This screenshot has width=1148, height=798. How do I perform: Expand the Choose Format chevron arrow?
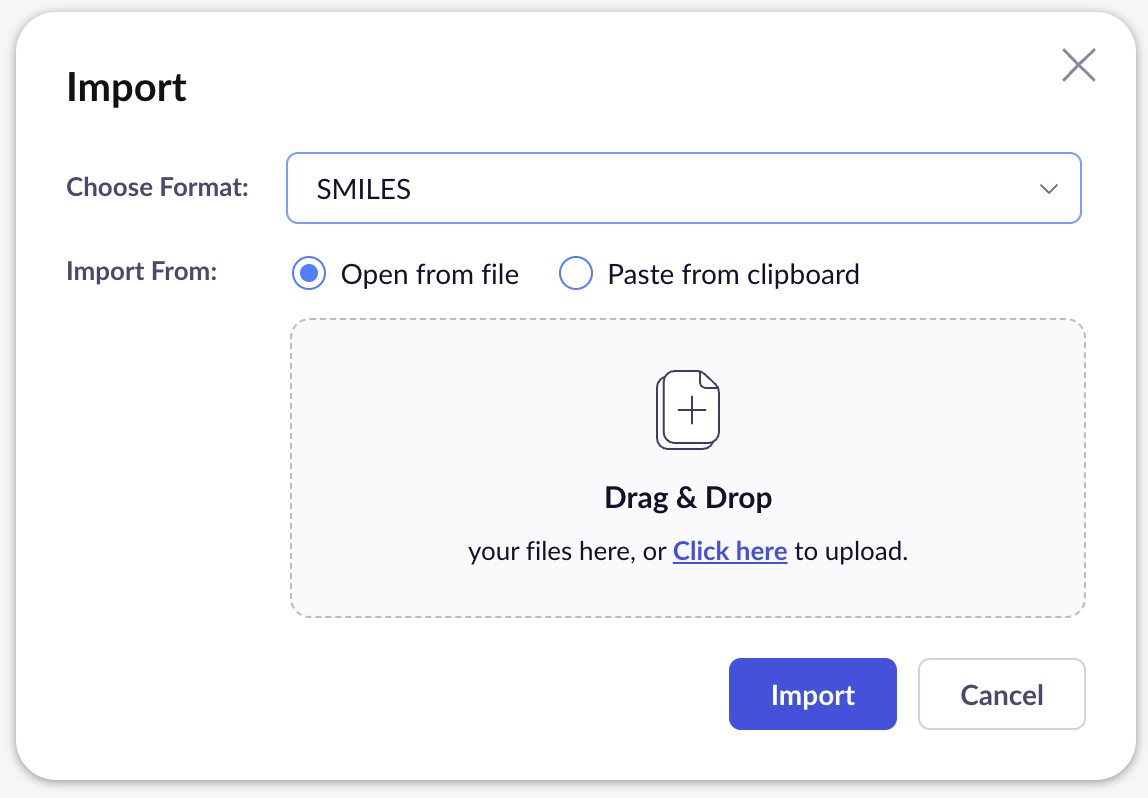tap(1048, 189)
